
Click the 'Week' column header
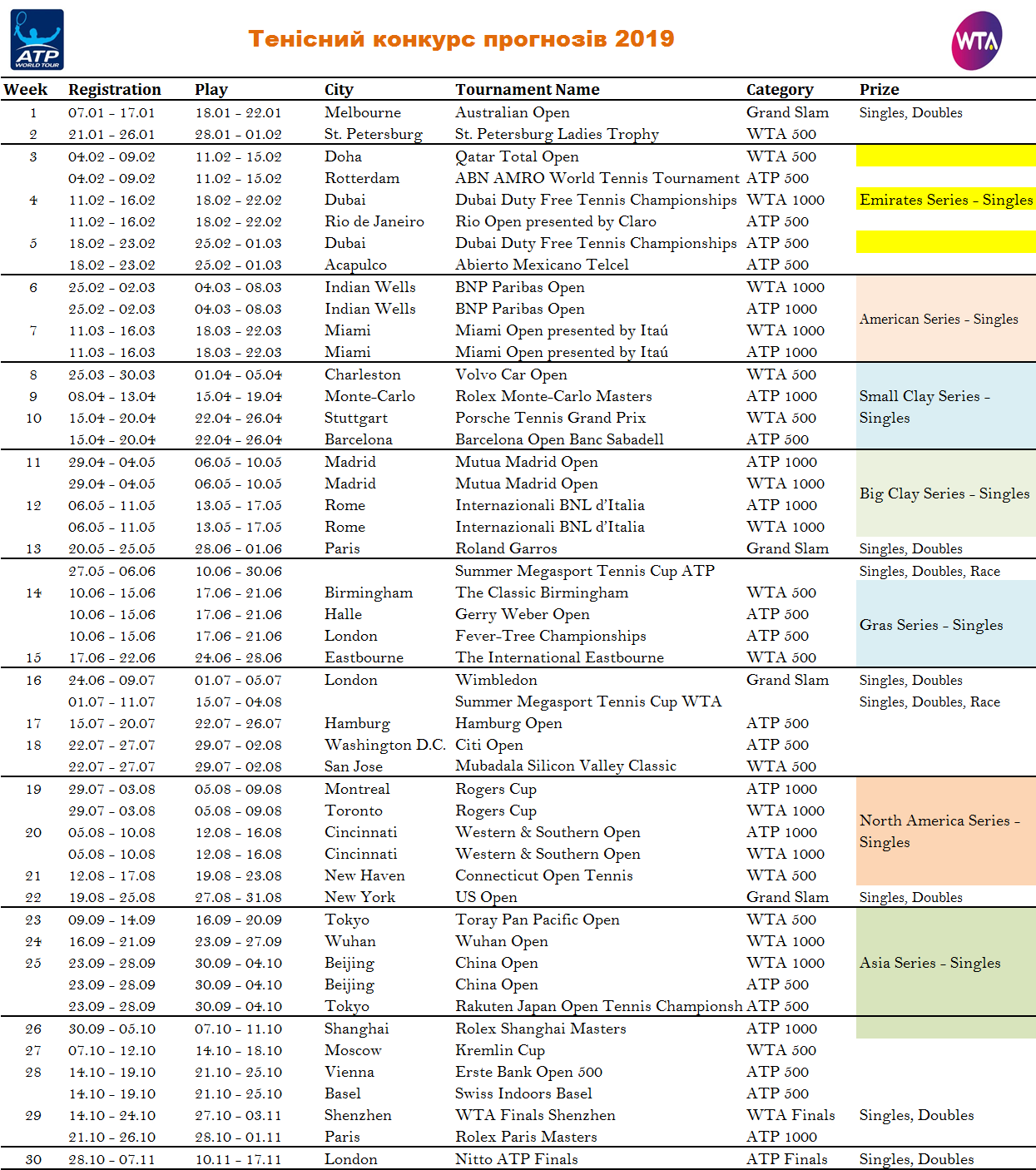pyautogui.click(x=25, y=90)
